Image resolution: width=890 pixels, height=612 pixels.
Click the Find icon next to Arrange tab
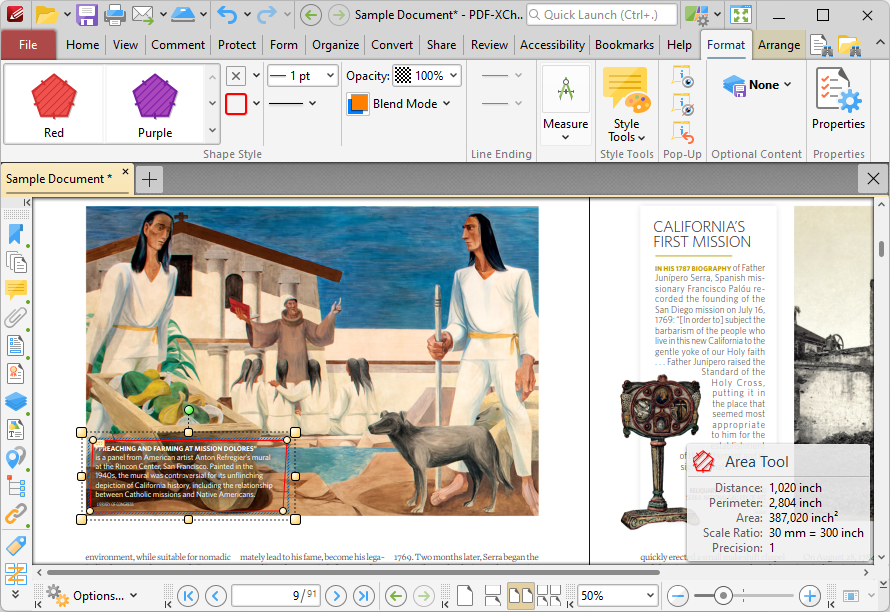click(821, 45)
